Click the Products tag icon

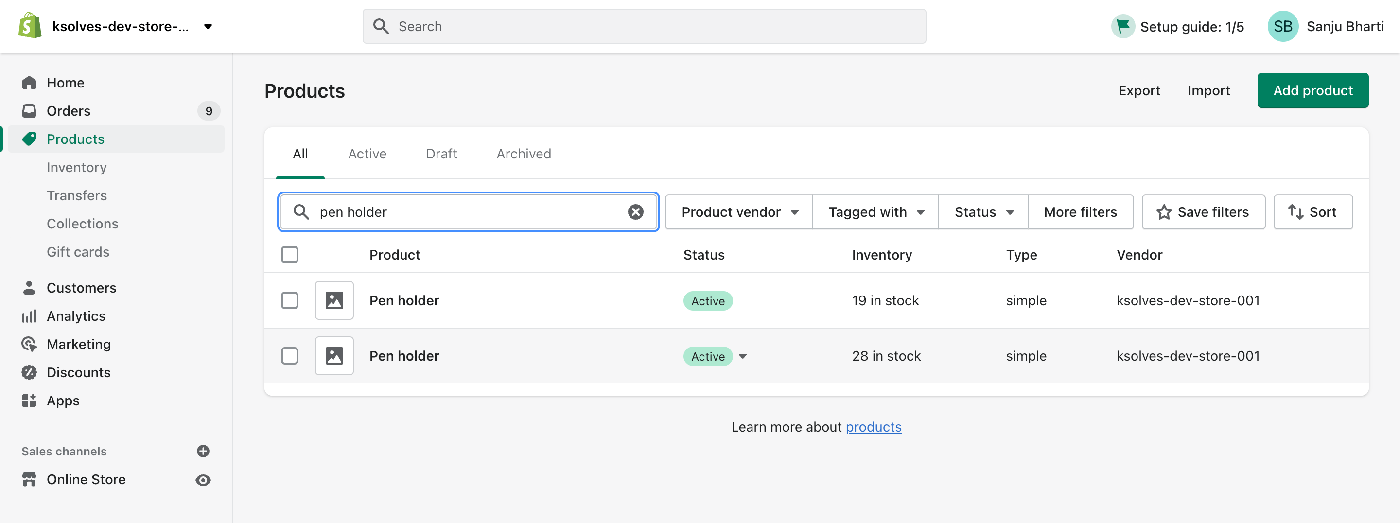pos(29,139)
